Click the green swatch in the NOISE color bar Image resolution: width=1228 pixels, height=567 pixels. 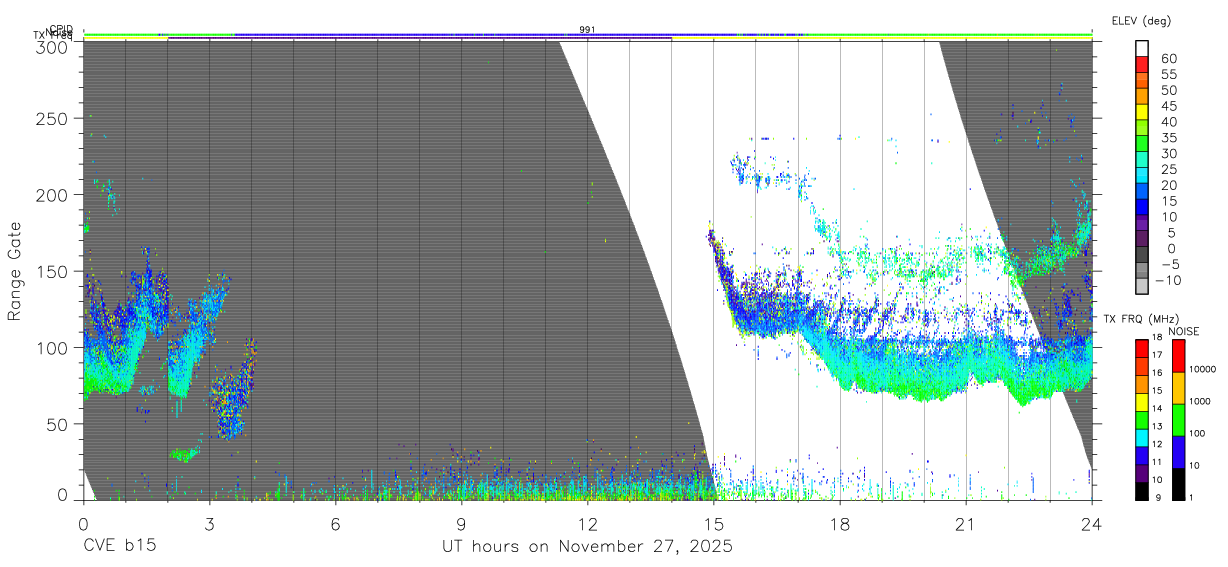[1179, 418]
